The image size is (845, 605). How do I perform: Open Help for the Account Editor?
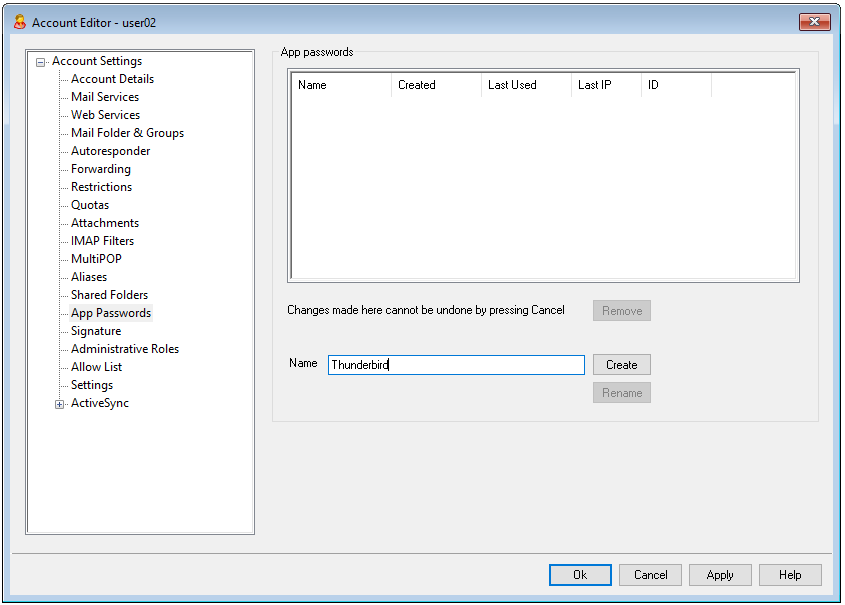coord(790,575)
